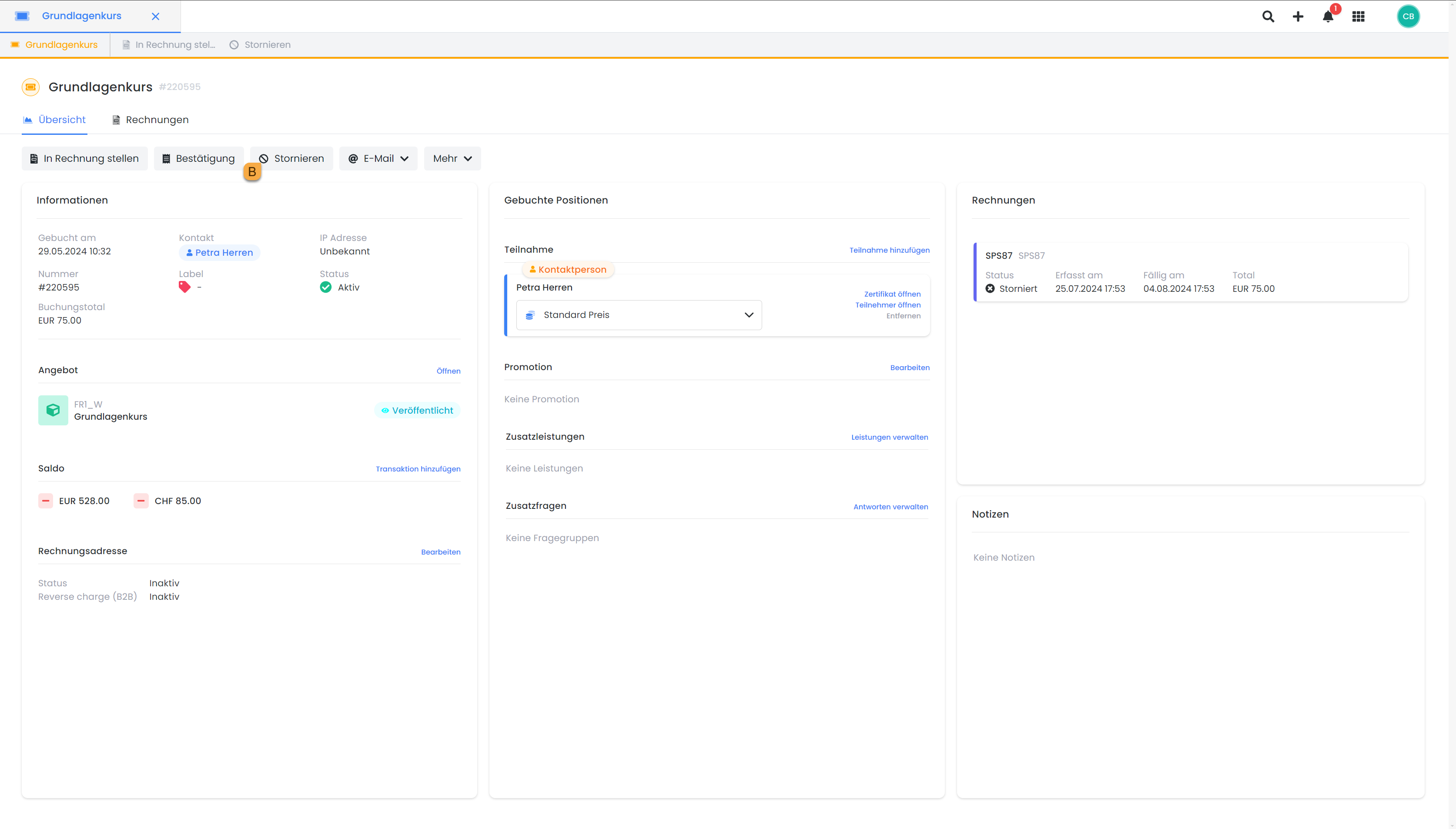Click the CB user avatar
This screenshot has height=829, width=1456.
coord(1408,17)
